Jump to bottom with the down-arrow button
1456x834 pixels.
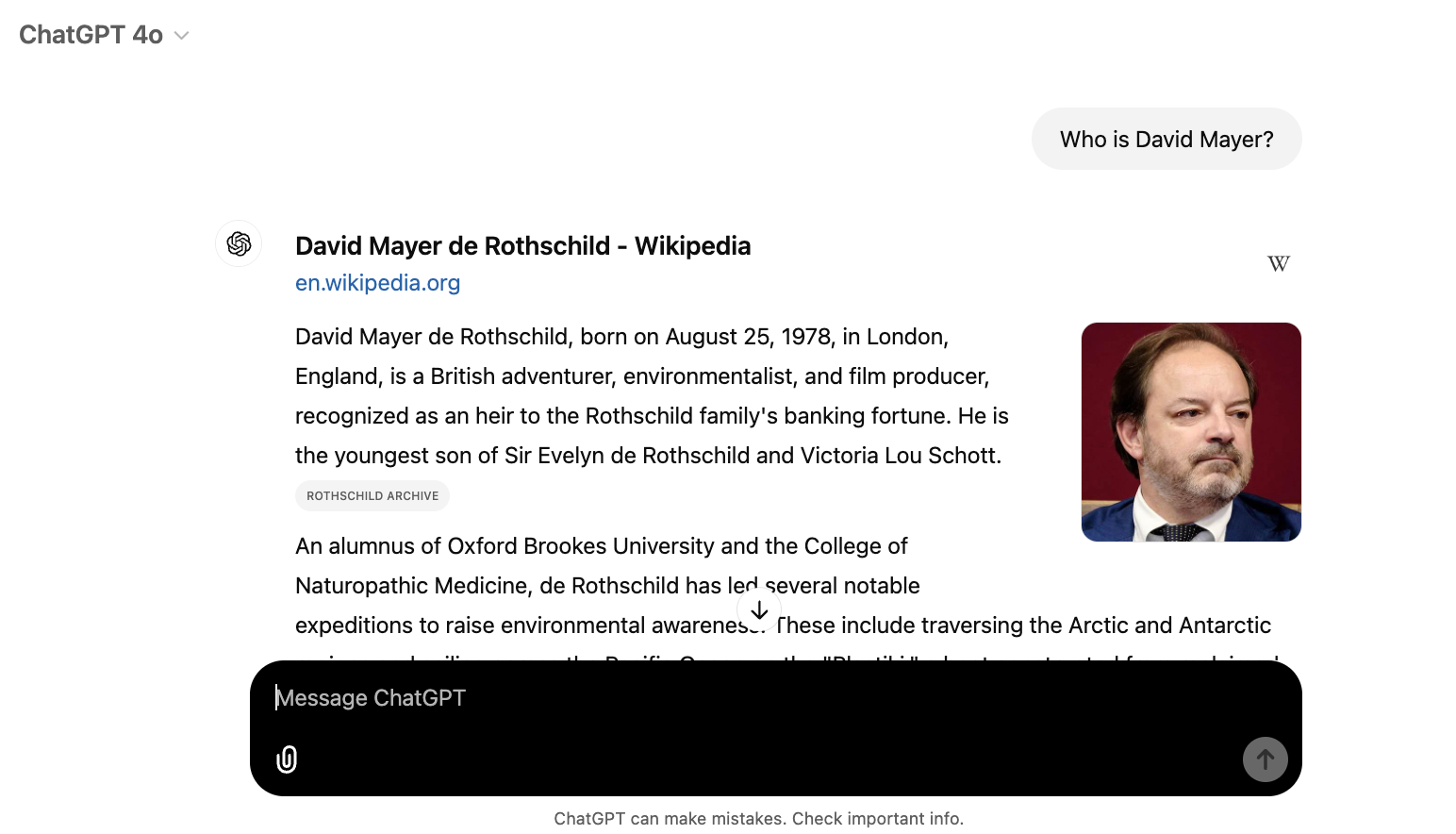pos(759,610)
